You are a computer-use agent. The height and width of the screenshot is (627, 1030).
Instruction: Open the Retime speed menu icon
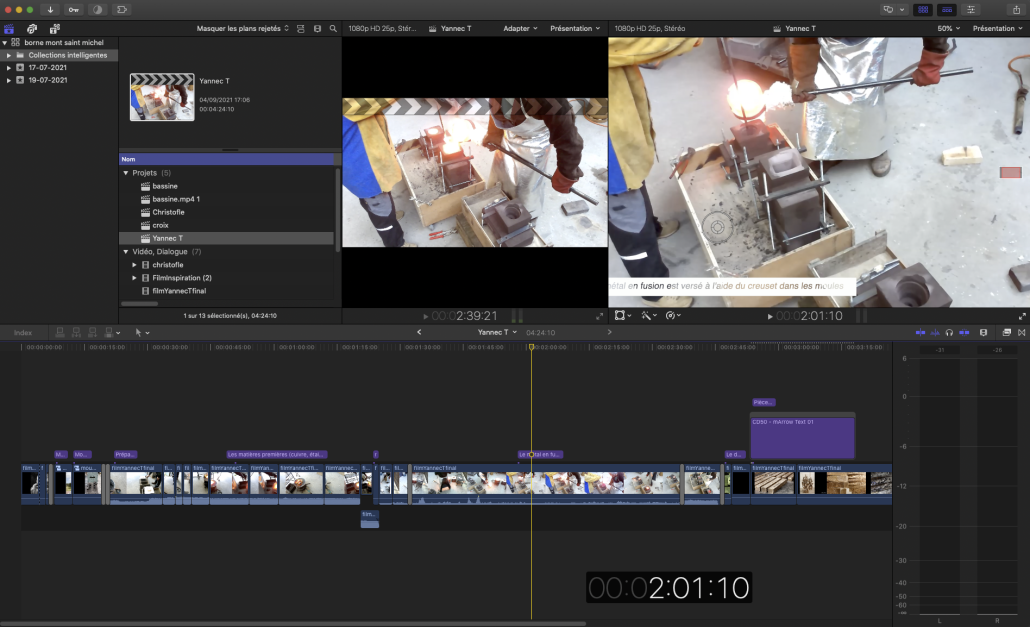click(673, 316)
